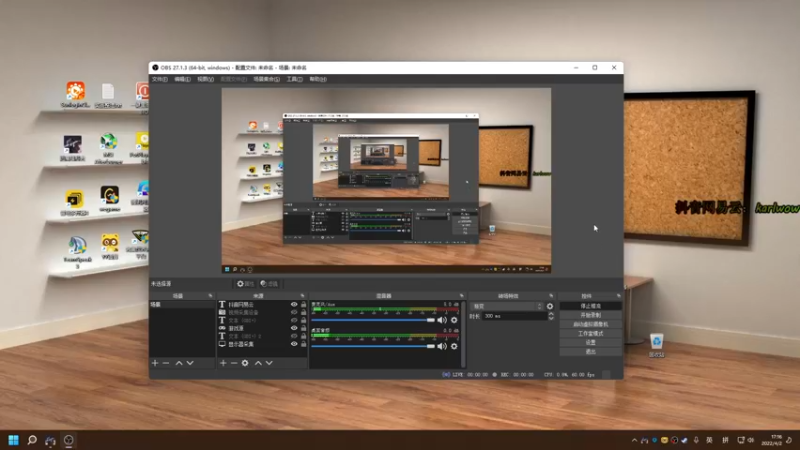Add a new source with the plus icon
This screenshot has width=800, height=450.
(x=223, y=363)
